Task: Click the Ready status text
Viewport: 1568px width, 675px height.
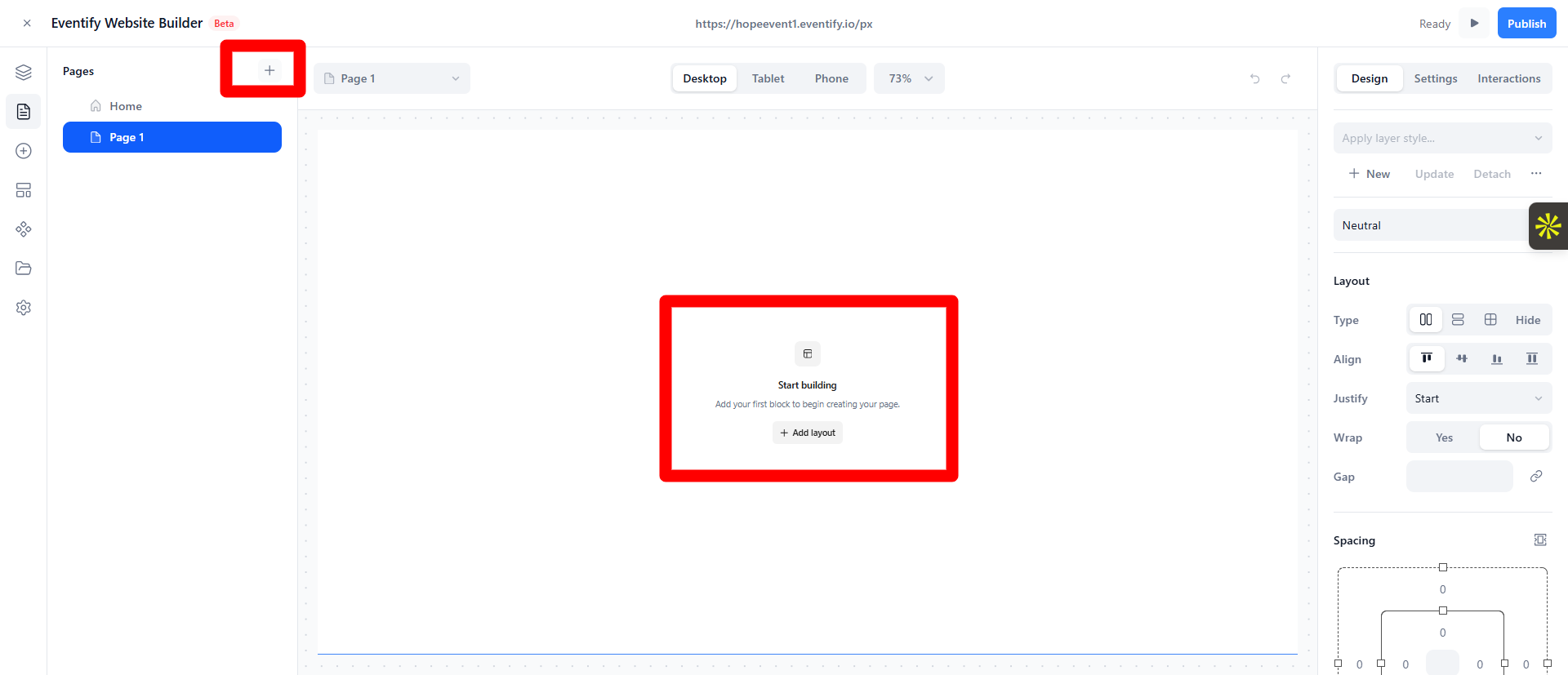Action: pos(1435,24)
